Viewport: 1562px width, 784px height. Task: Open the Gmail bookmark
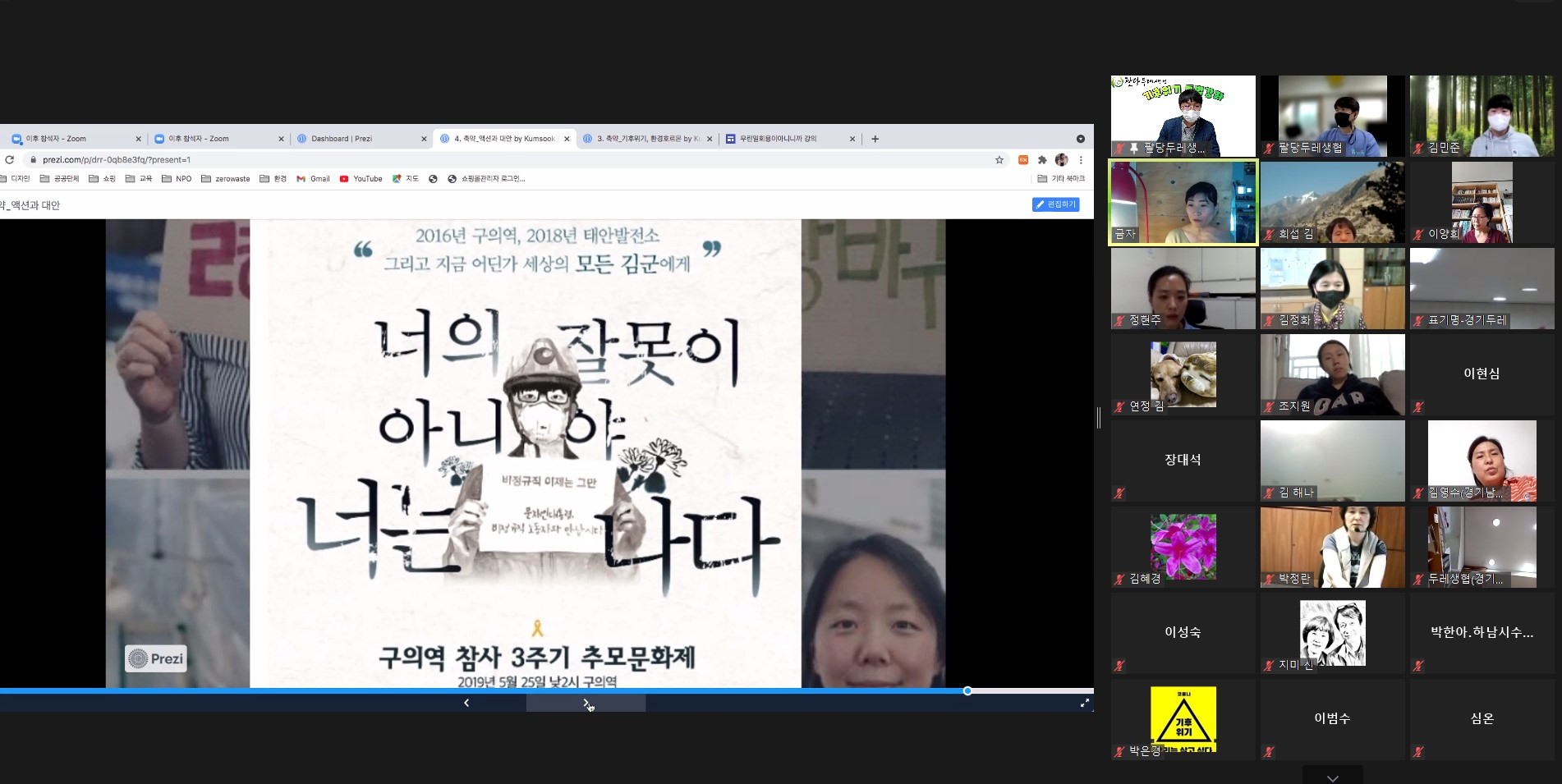[313, 179]
